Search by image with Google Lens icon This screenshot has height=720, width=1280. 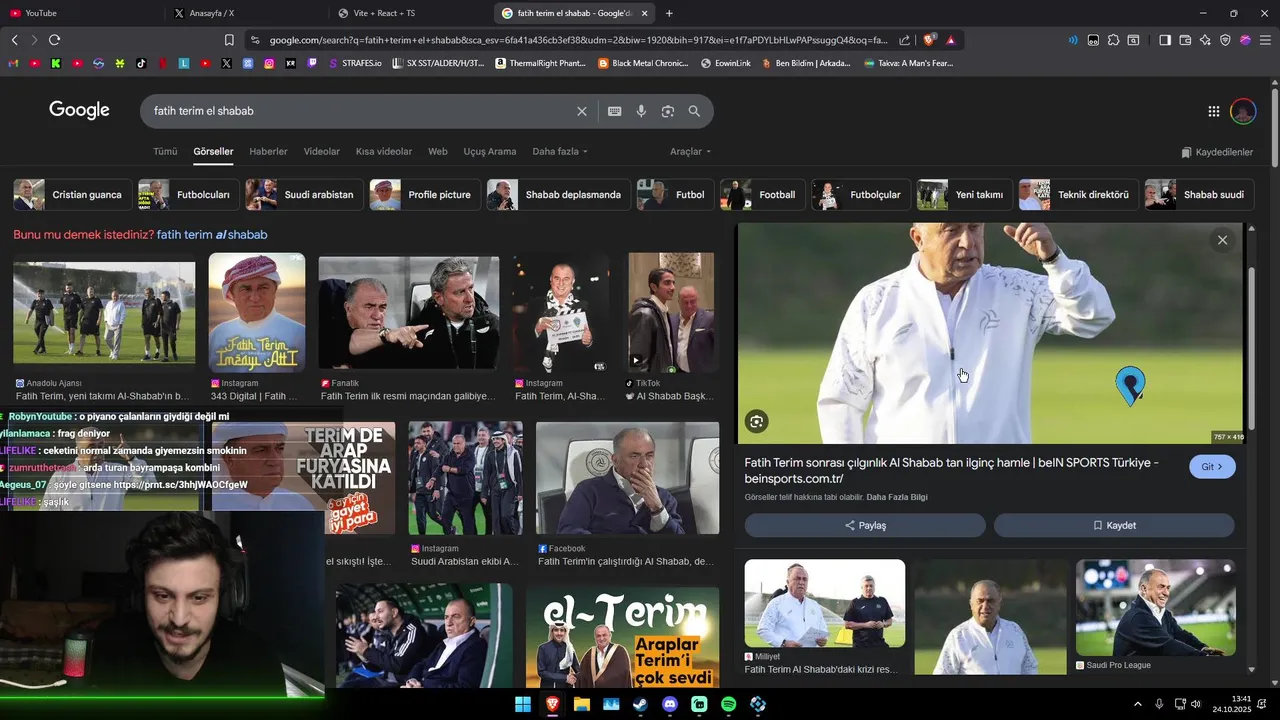668,111
